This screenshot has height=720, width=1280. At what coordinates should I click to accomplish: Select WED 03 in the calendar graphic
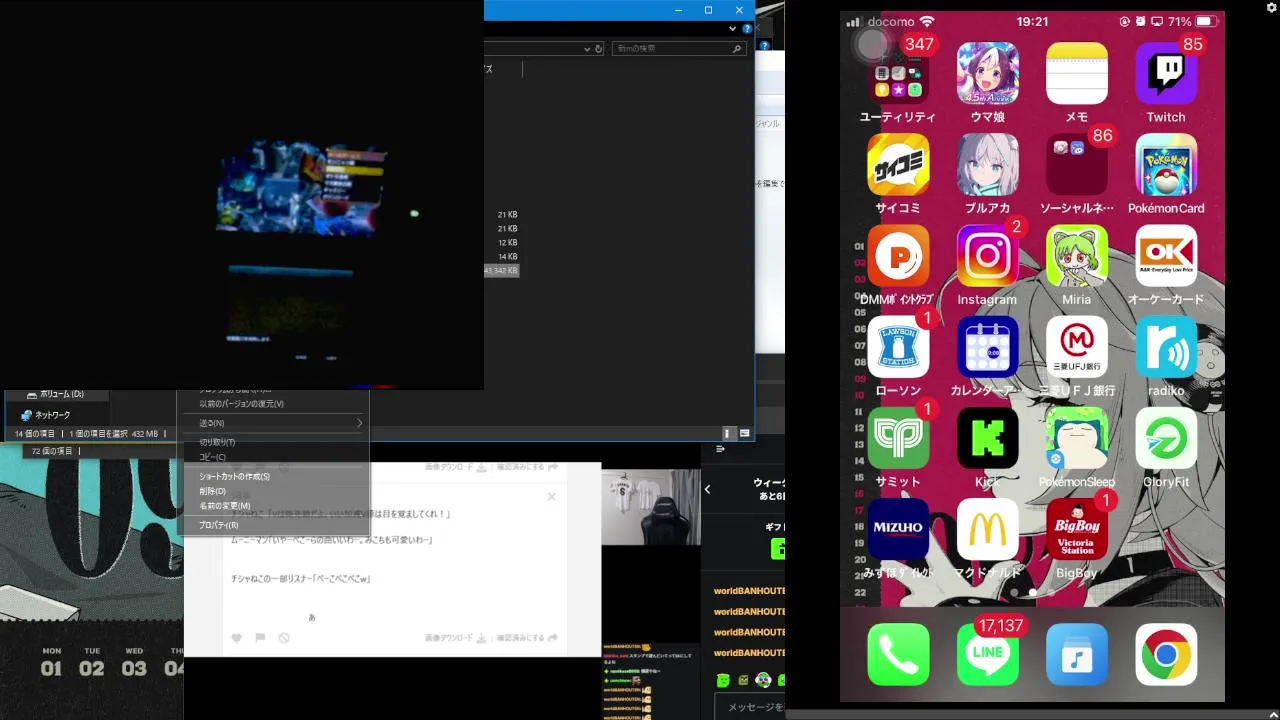(x=134, y=663)
